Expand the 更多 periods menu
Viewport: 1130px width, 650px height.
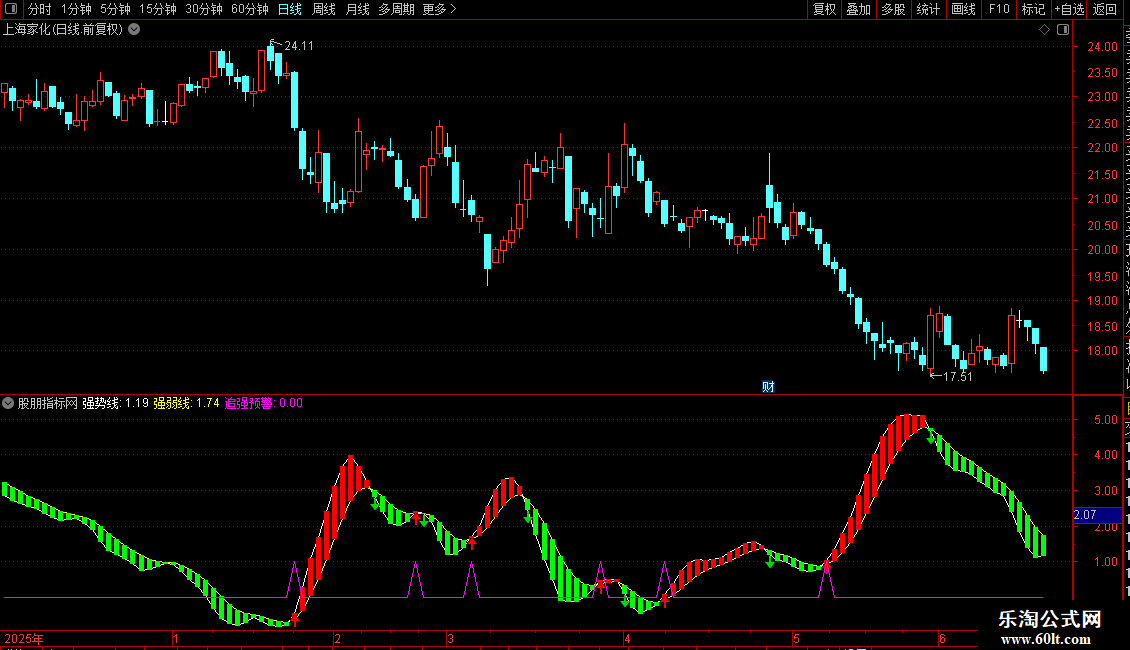(x=439, y=9)
